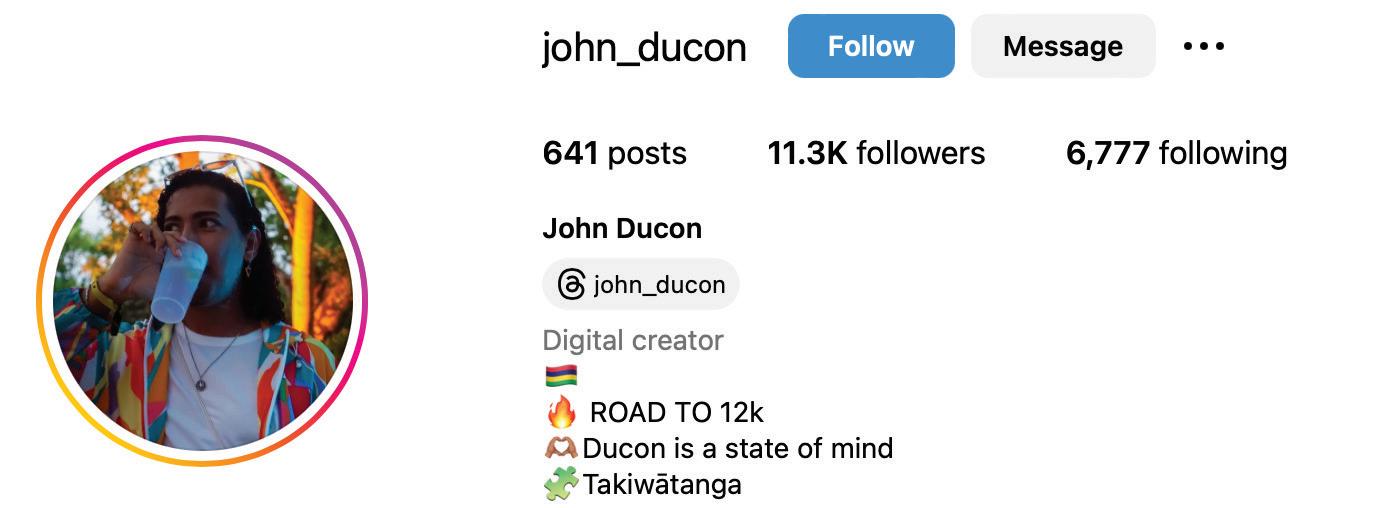Follow the john_ducon account
The height and width of the screenshot is (508, 1374).
[871, 46]
